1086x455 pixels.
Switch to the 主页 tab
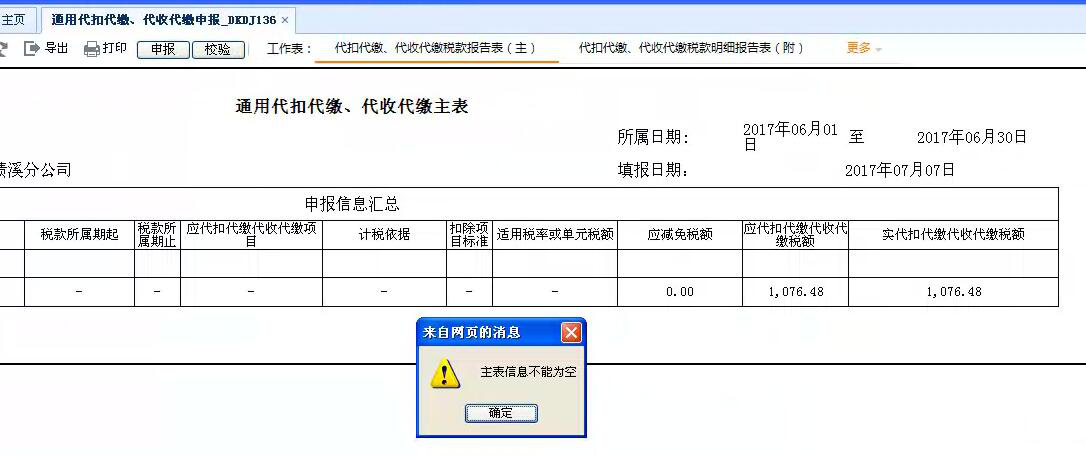14,20
